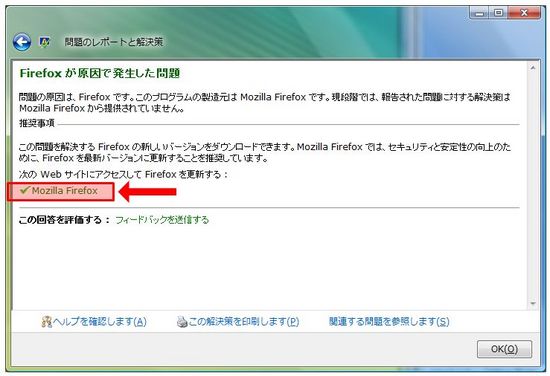Open the フィードバックを送信する link
The width and height of the screenshot is (550, 376).
click(x=162, y=220)
